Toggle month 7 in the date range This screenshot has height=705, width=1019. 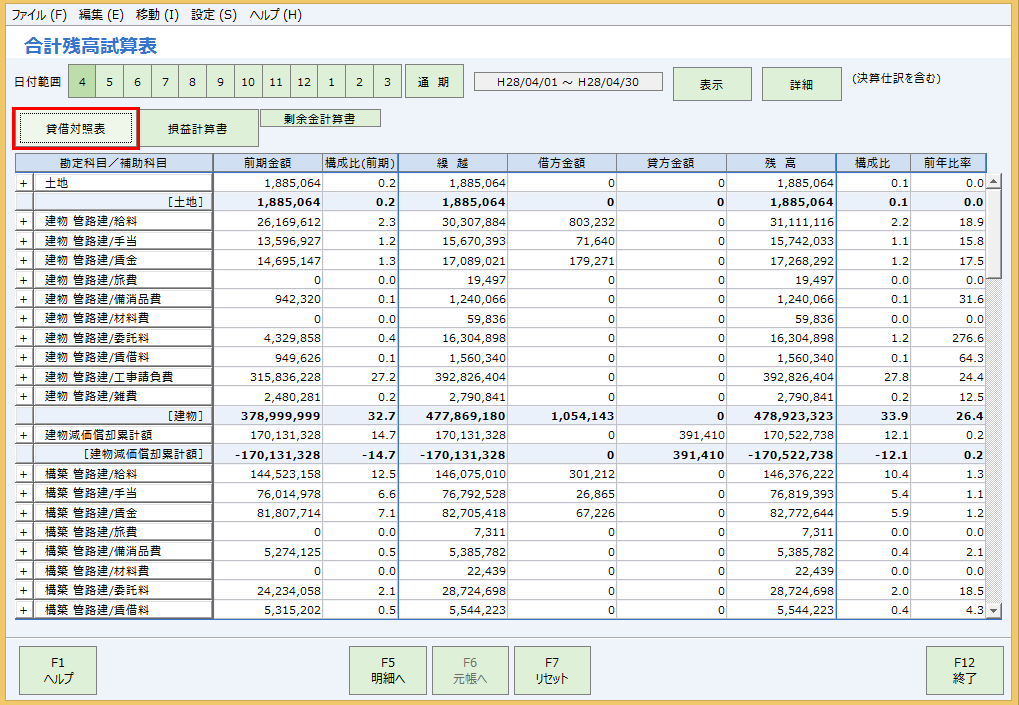tap(164, 84)
